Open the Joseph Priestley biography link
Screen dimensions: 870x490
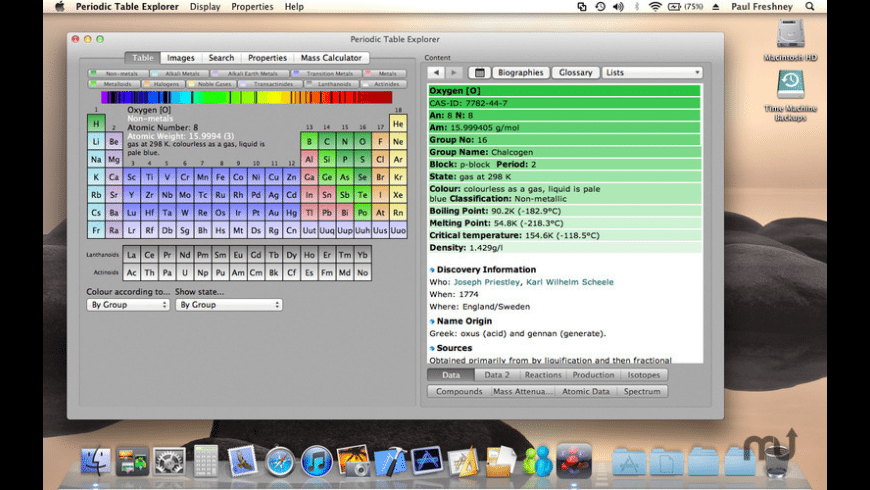(x=487, y=282)
